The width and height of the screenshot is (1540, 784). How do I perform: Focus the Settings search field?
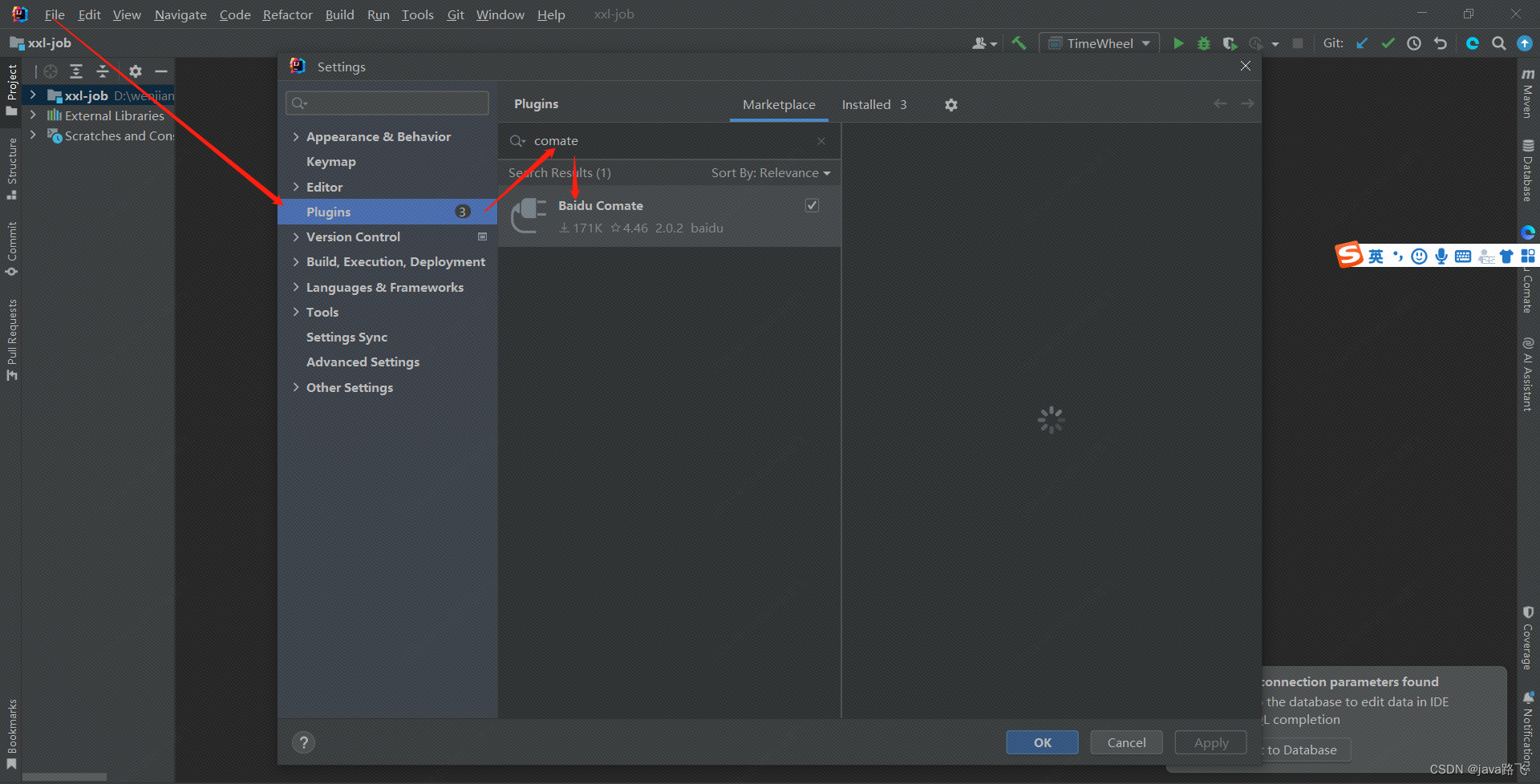pos(387,103)
